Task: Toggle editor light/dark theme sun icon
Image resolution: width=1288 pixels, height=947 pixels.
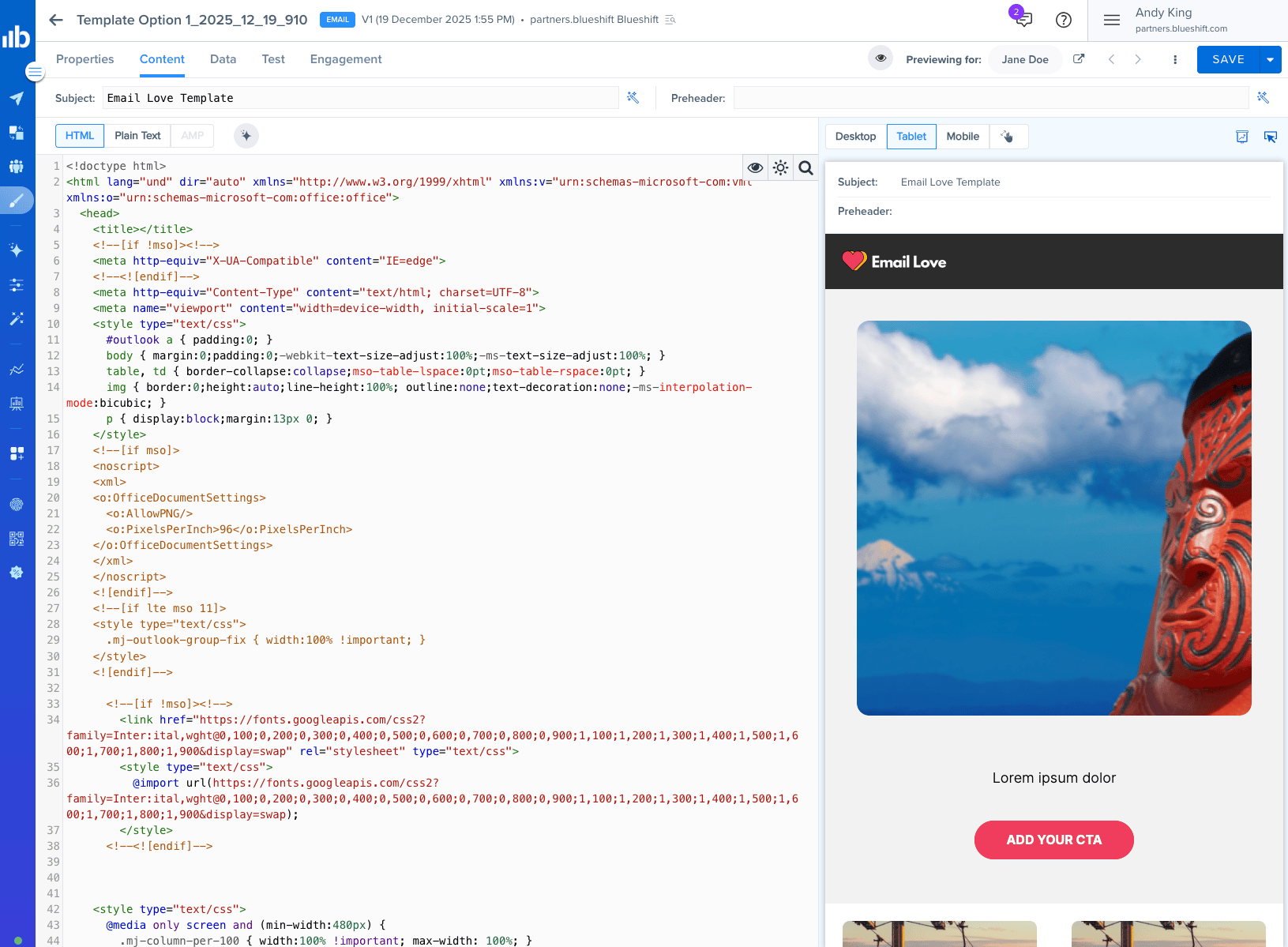Action: (780, 167)
